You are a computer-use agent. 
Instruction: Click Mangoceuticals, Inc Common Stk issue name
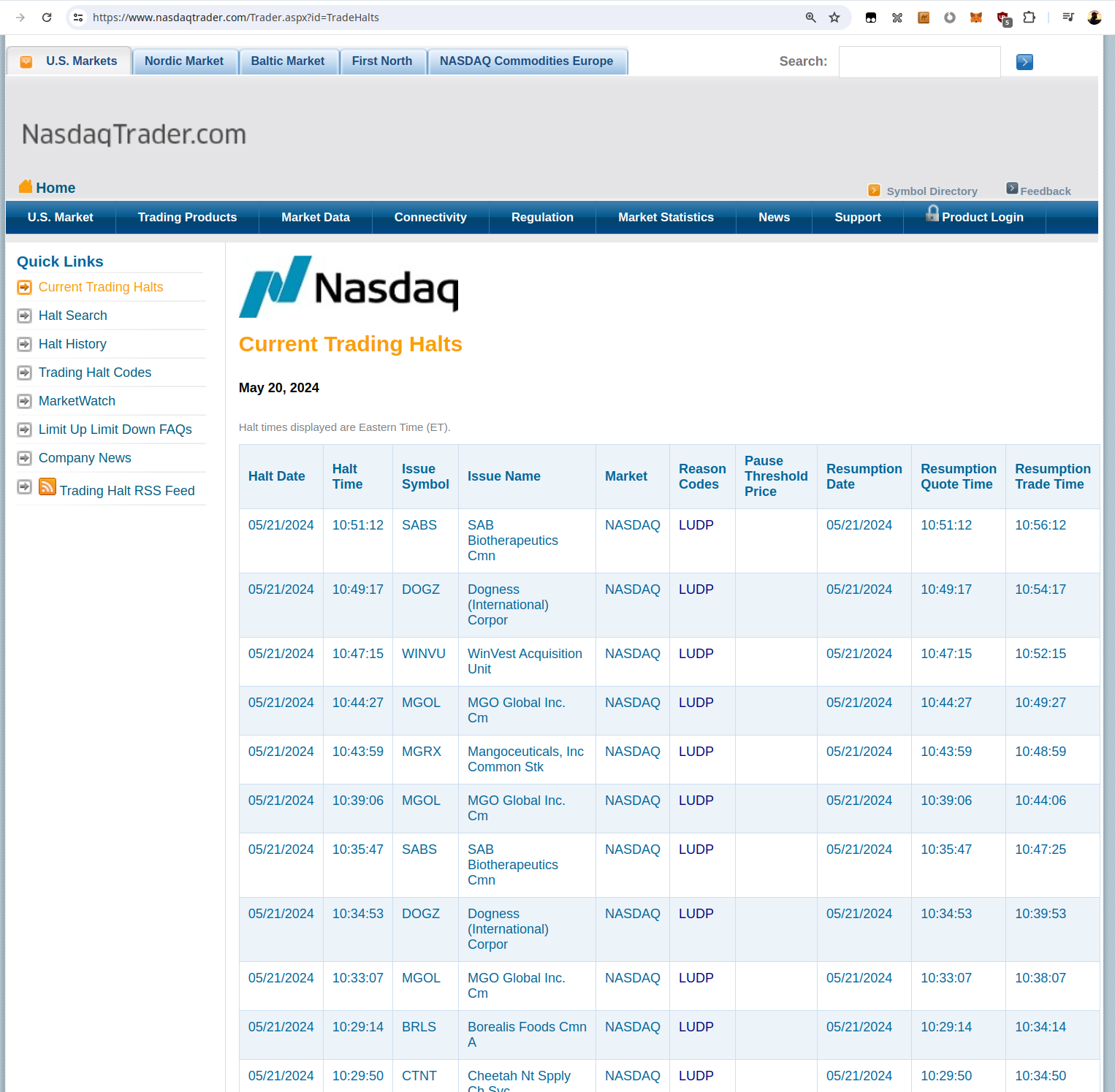click(x=526, y=760)
